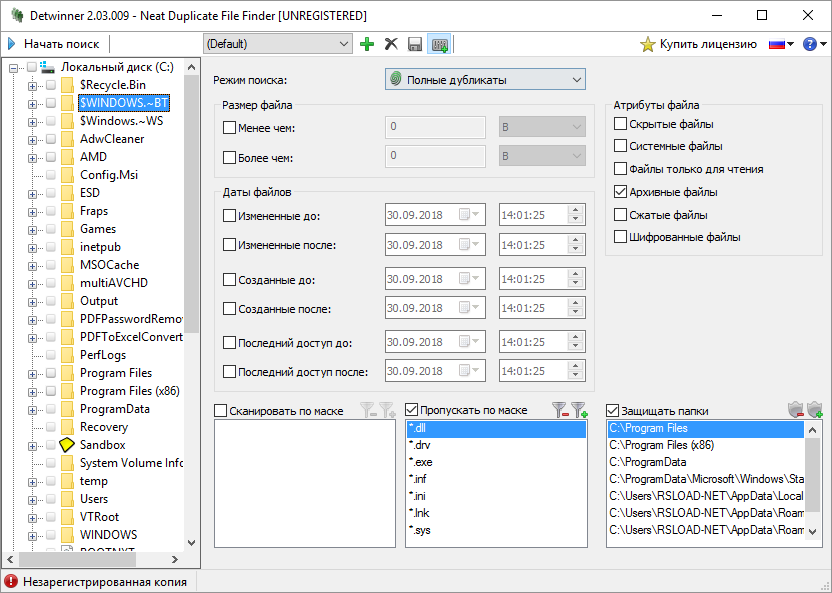Open calendar for Modified before date

(469, 215)
